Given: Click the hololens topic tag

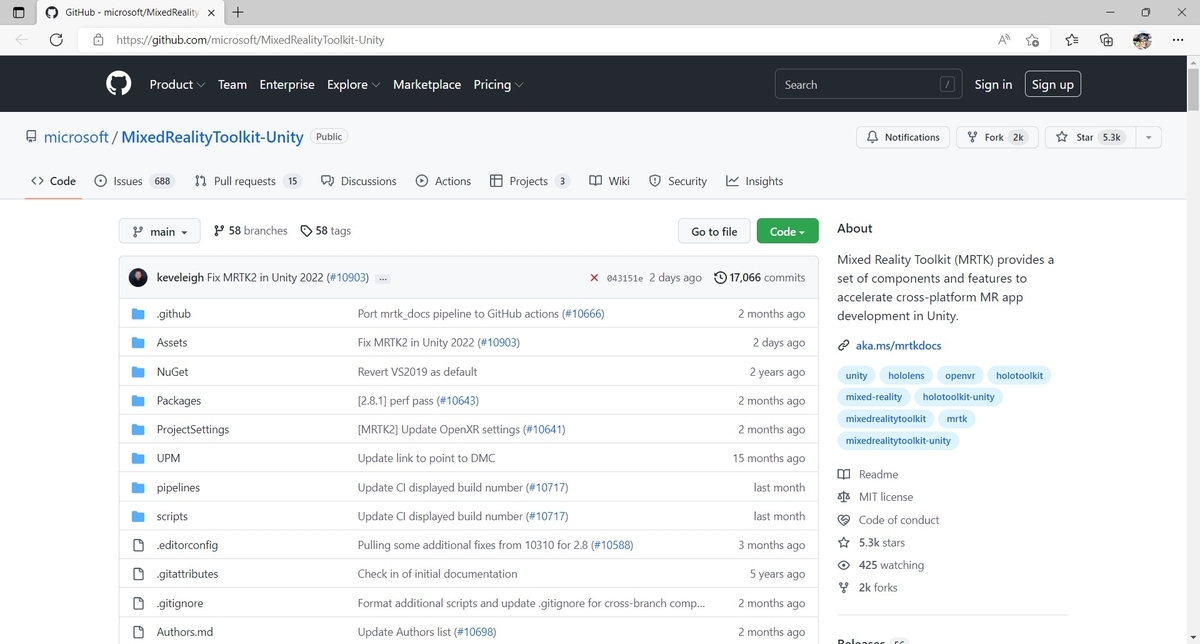Looking at the screenshot, I should pos(906,376).
